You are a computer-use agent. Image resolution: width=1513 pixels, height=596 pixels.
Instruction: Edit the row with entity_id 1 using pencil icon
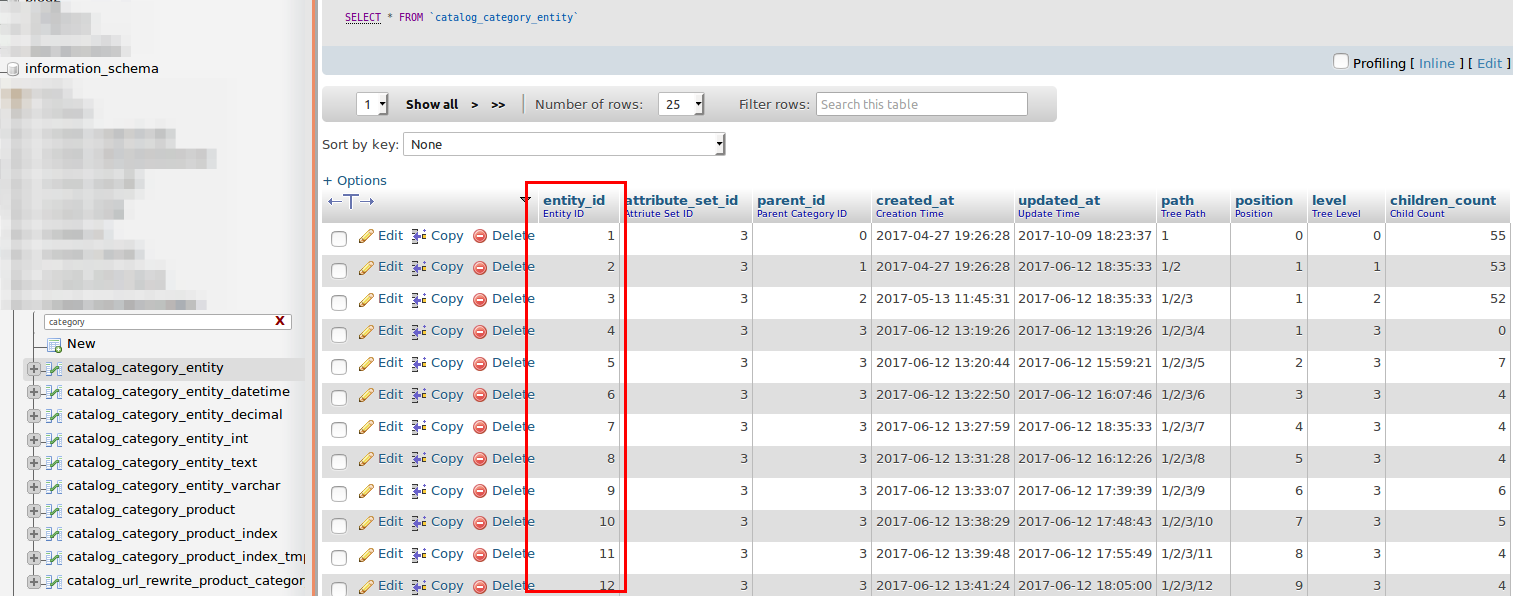pos(365,235)
